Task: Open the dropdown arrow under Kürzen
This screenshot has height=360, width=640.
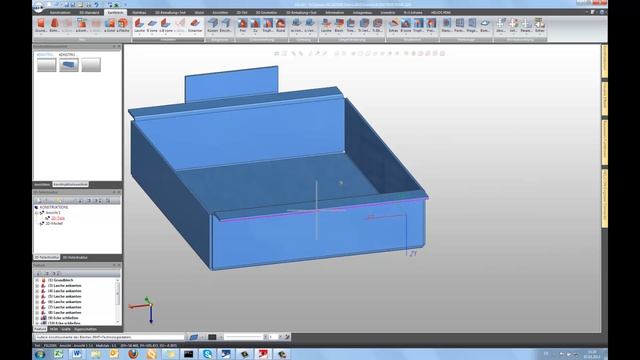Action: point(213,34)
